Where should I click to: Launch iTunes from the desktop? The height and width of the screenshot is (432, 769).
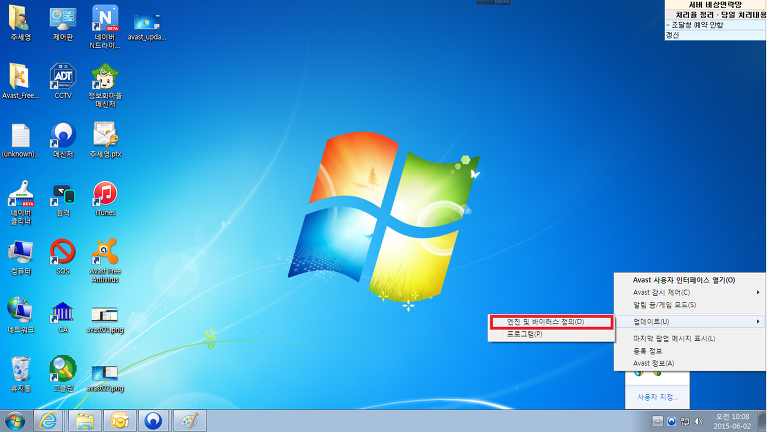[105, 199]
